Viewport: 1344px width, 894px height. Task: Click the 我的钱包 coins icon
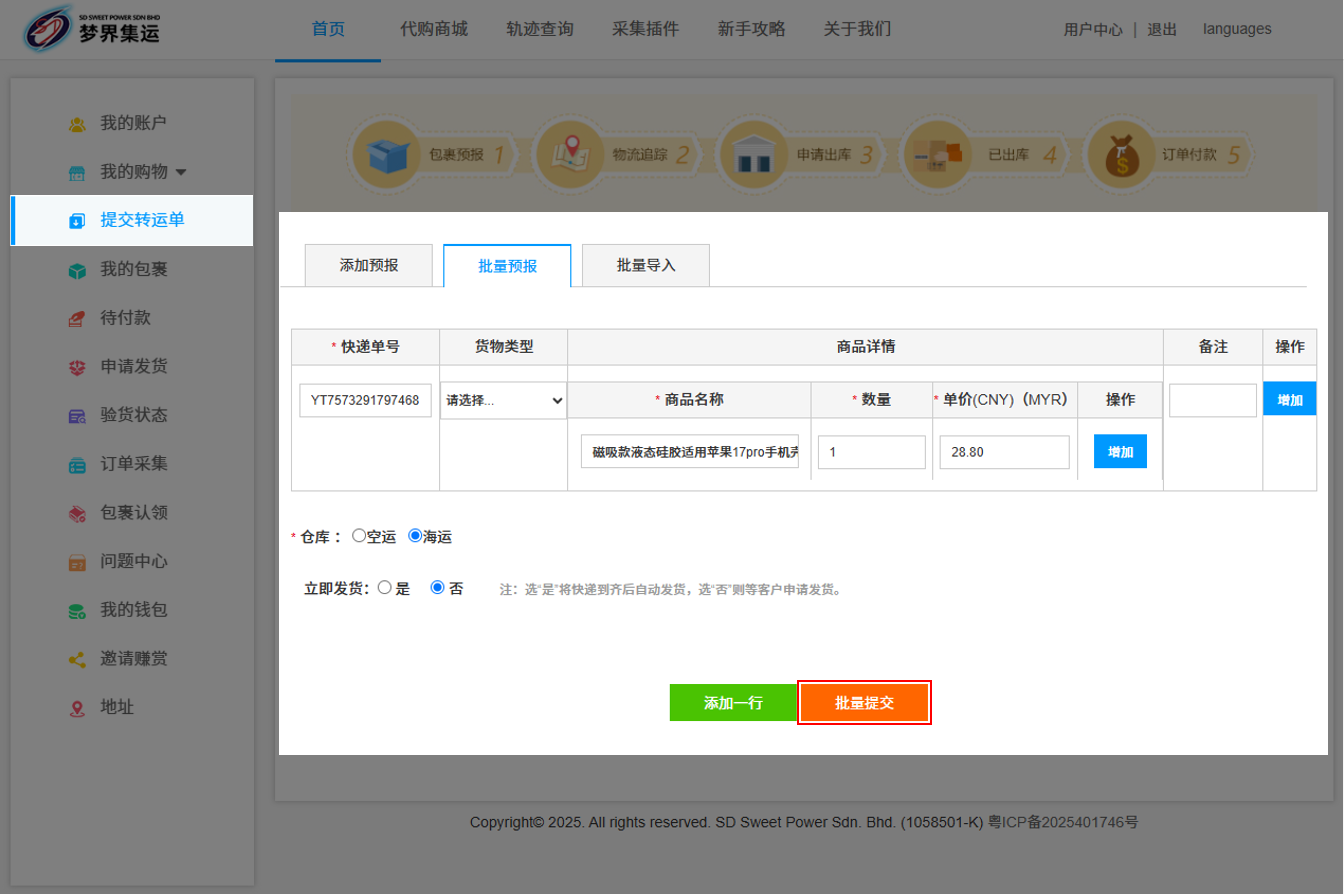click(77, 611)
